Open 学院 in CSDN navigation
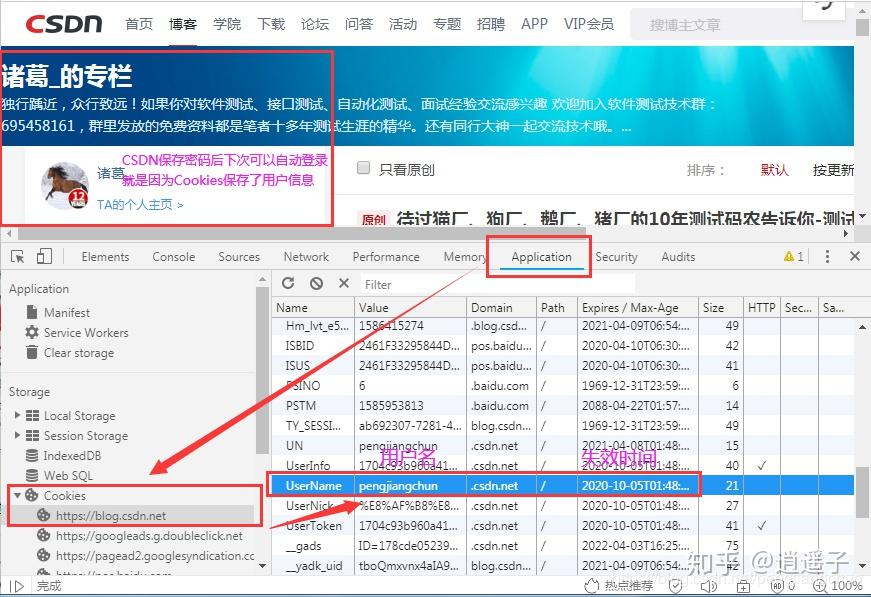The height and width of the screenshot is (597, 871). click(x=227, y=24)
